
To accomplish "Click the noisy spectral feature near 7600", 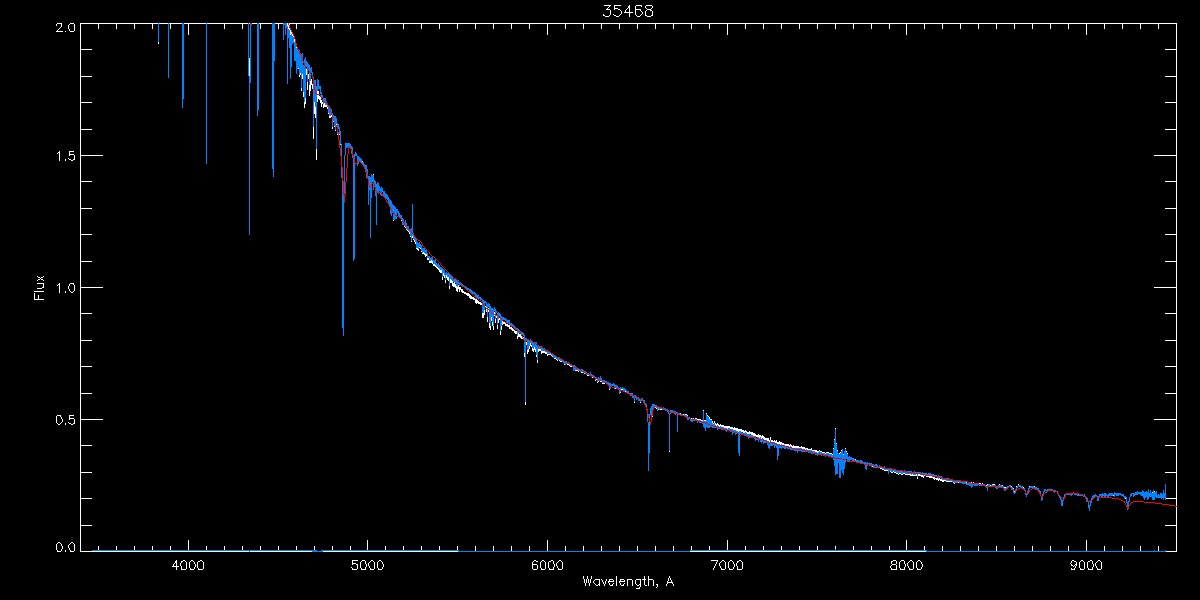I will [x=838, y=455].
